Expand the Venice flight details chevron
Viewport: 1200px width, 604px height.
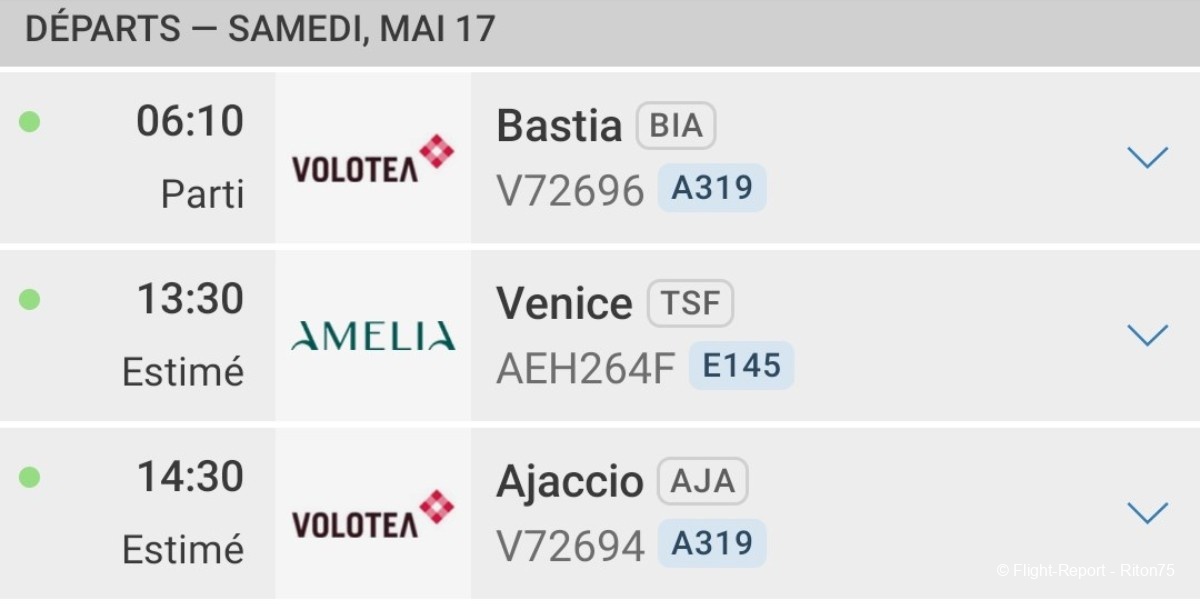click(1147, 335)
